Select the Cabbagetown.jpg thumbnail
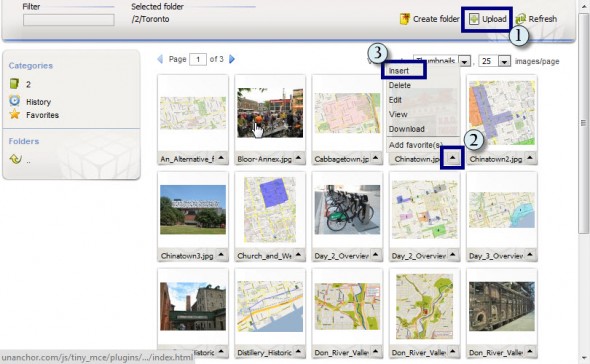Screen dimensions: 590x364 347,113
